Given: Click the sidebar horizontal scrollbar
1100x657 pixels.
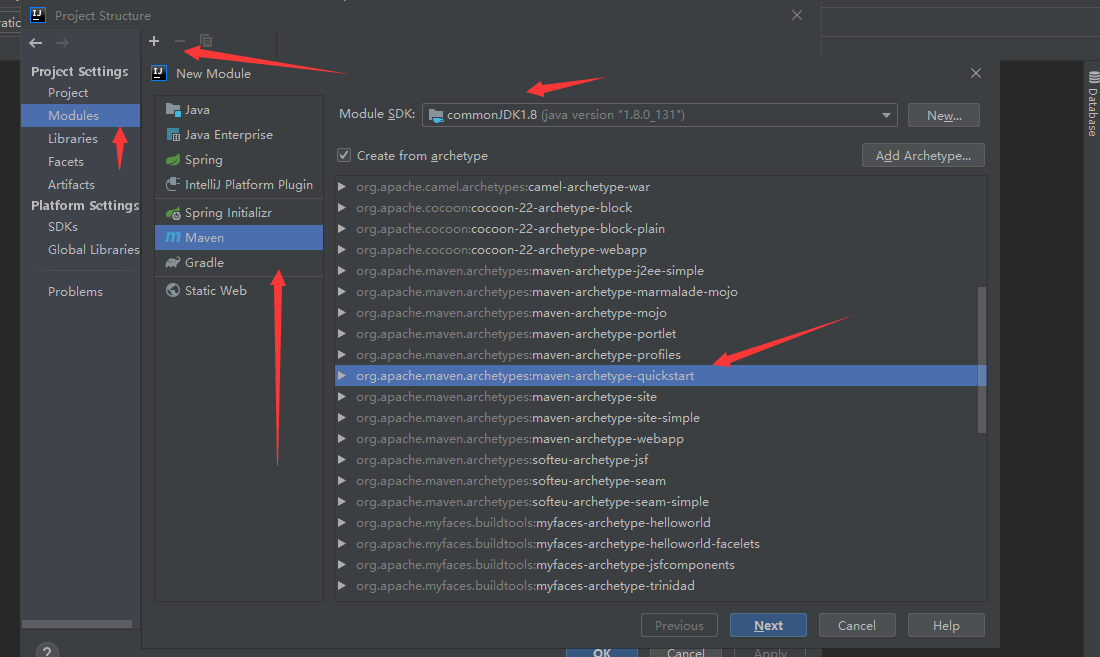Looking at the screenshot, I should [77, 624].
